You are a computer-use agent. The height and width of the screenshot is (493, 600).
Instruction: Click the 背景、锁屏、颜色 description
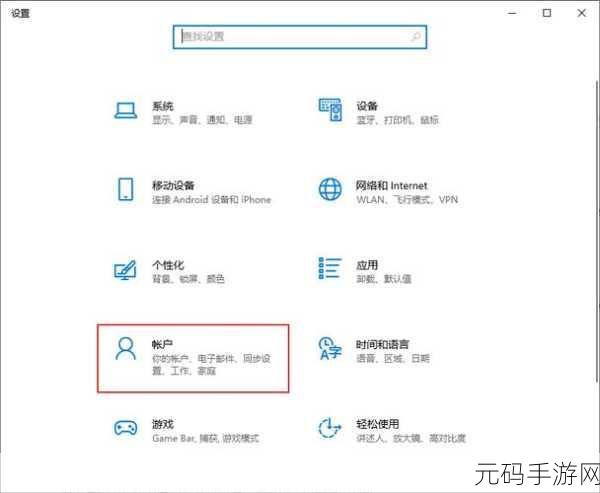[188, 279]
